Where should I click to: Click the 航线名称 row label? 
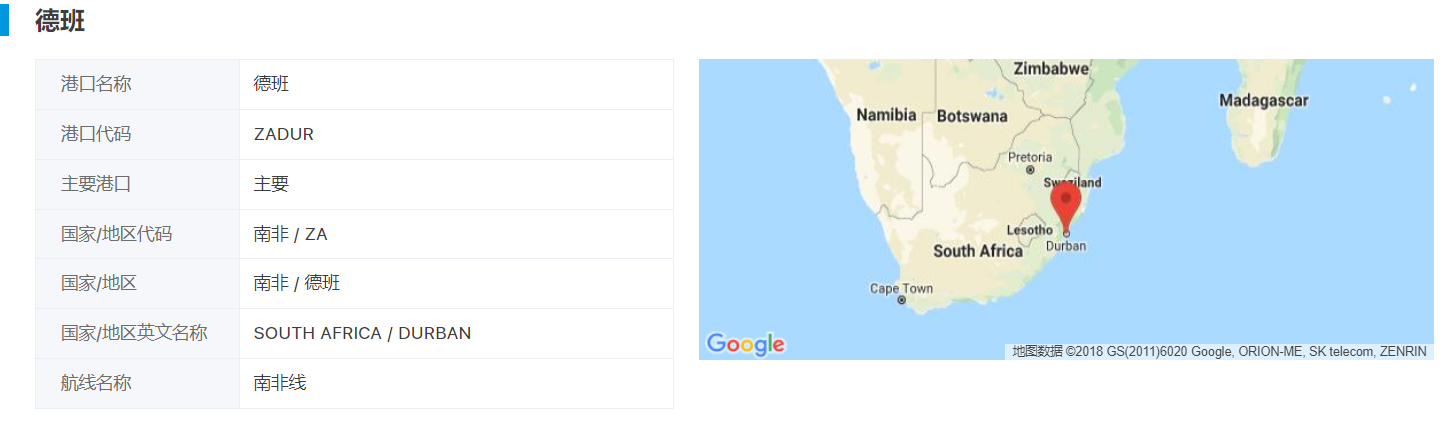click(96, 383)
